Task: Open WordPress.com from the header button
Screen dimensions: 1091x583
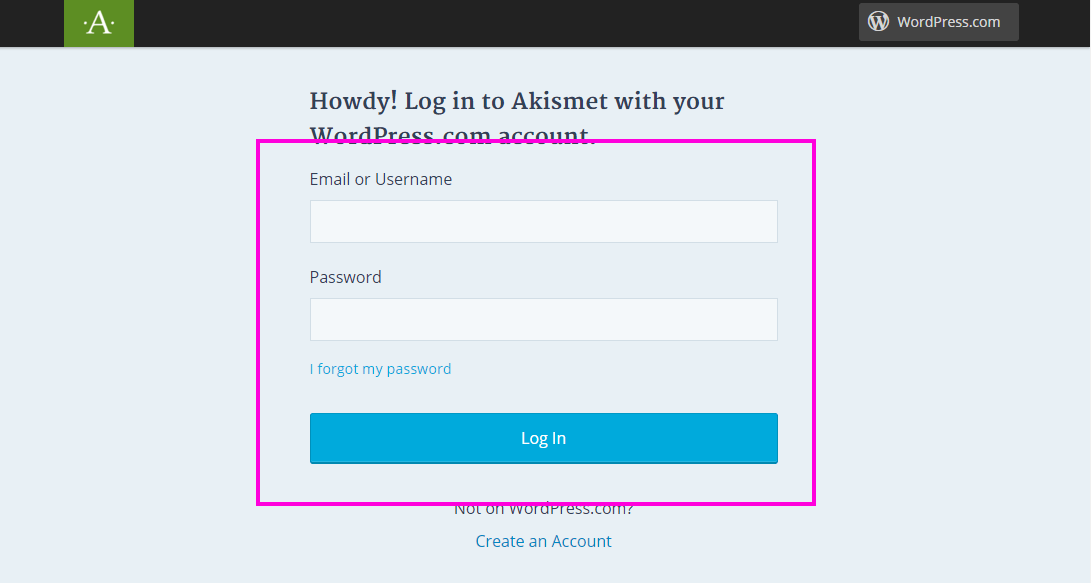Action: pyautogui.click(x=939, y=22)
